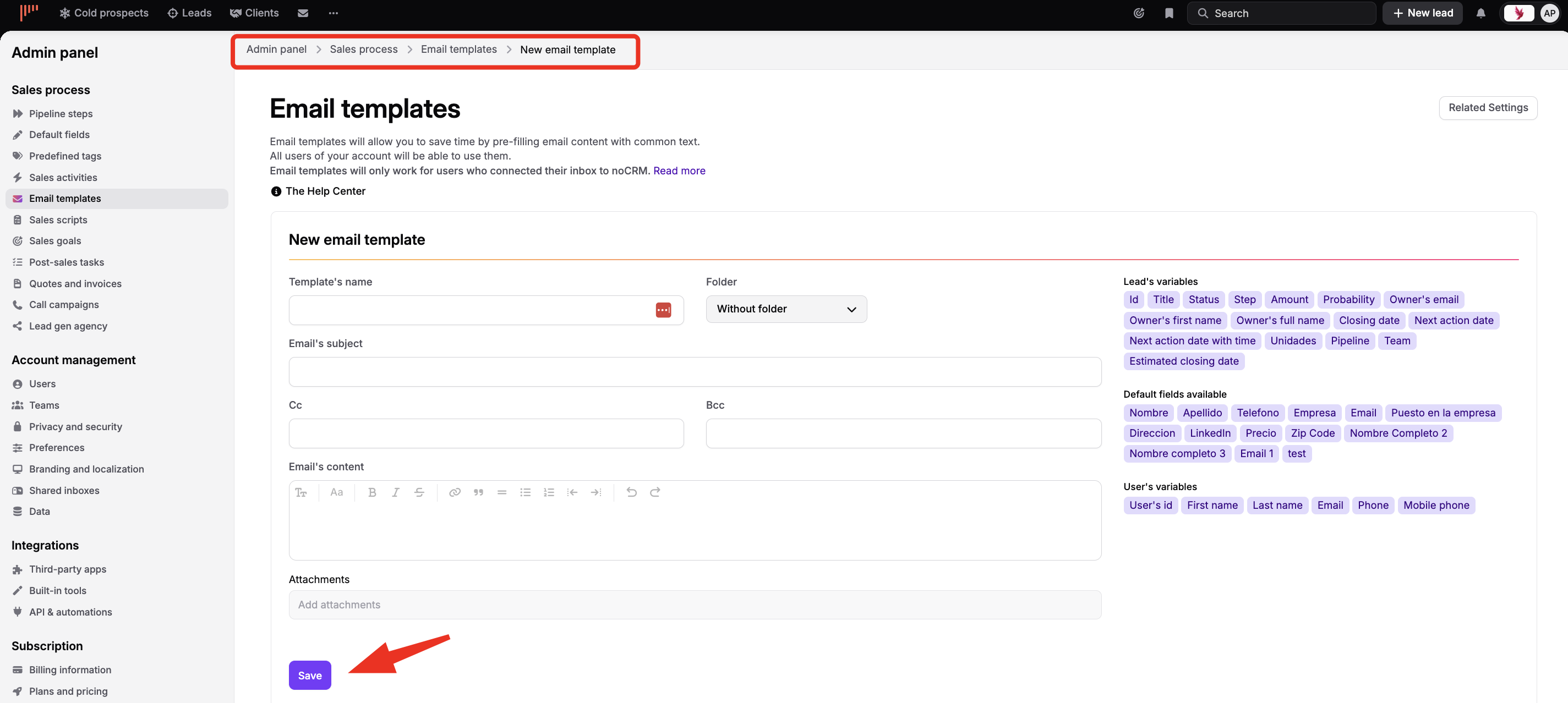Insert the Mobile phone user variable
Image resolution: width=1568 pixels, height=703 pixels.
tap(1436, 506)
